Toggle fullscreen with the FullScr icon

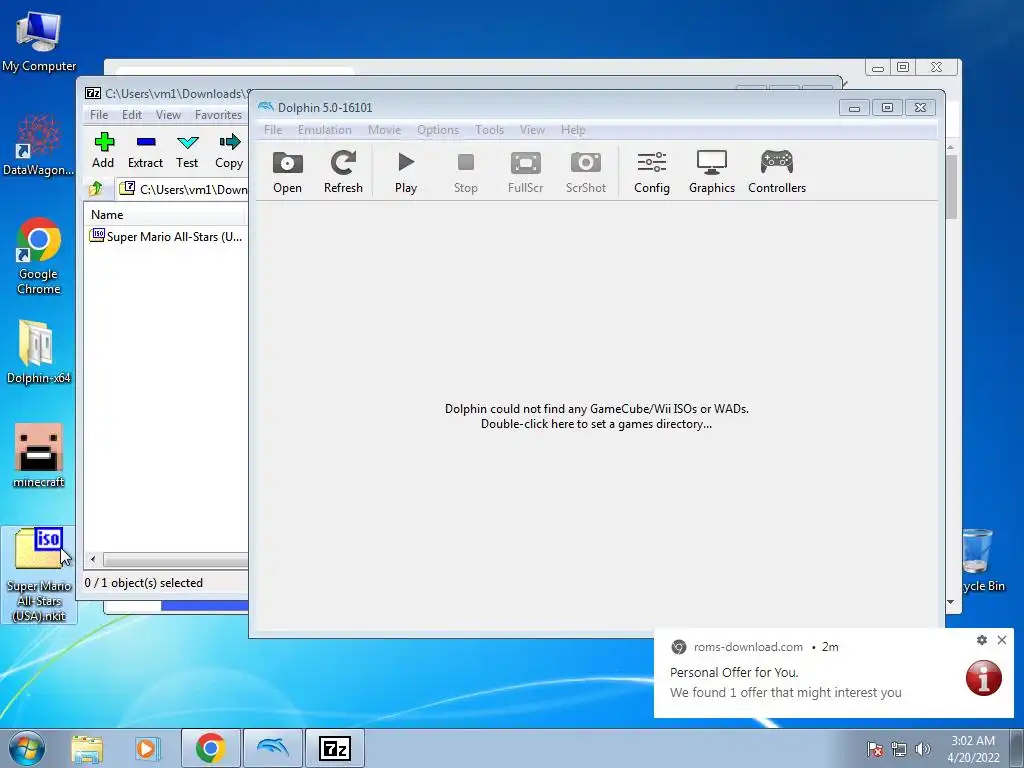[526, 172]
